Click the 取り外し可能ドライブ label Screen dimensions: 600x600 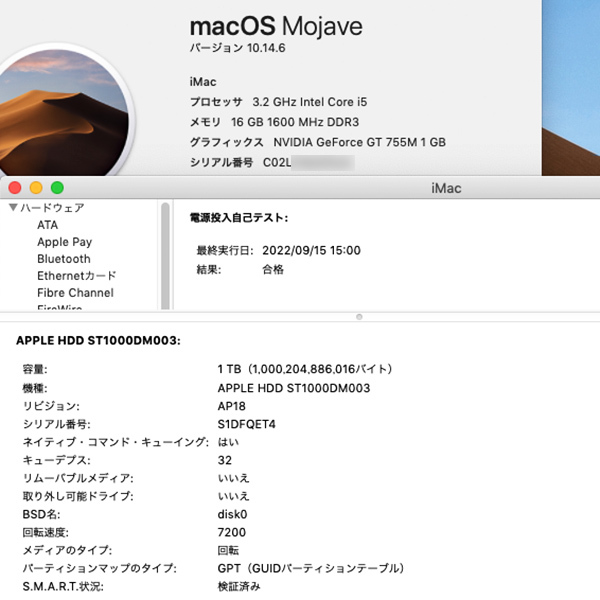click(x=78, y=496)
